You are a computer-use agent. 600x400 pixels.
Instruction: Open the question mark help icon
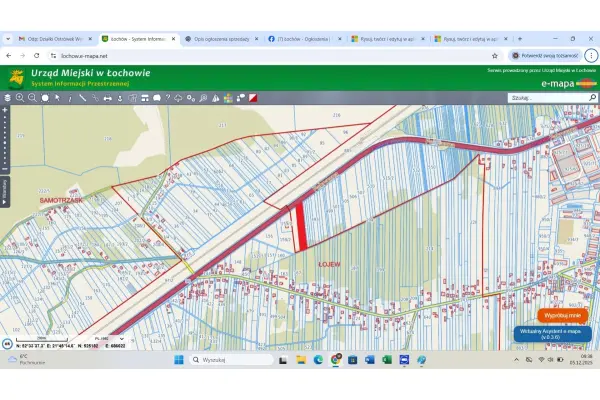(168, 98)
